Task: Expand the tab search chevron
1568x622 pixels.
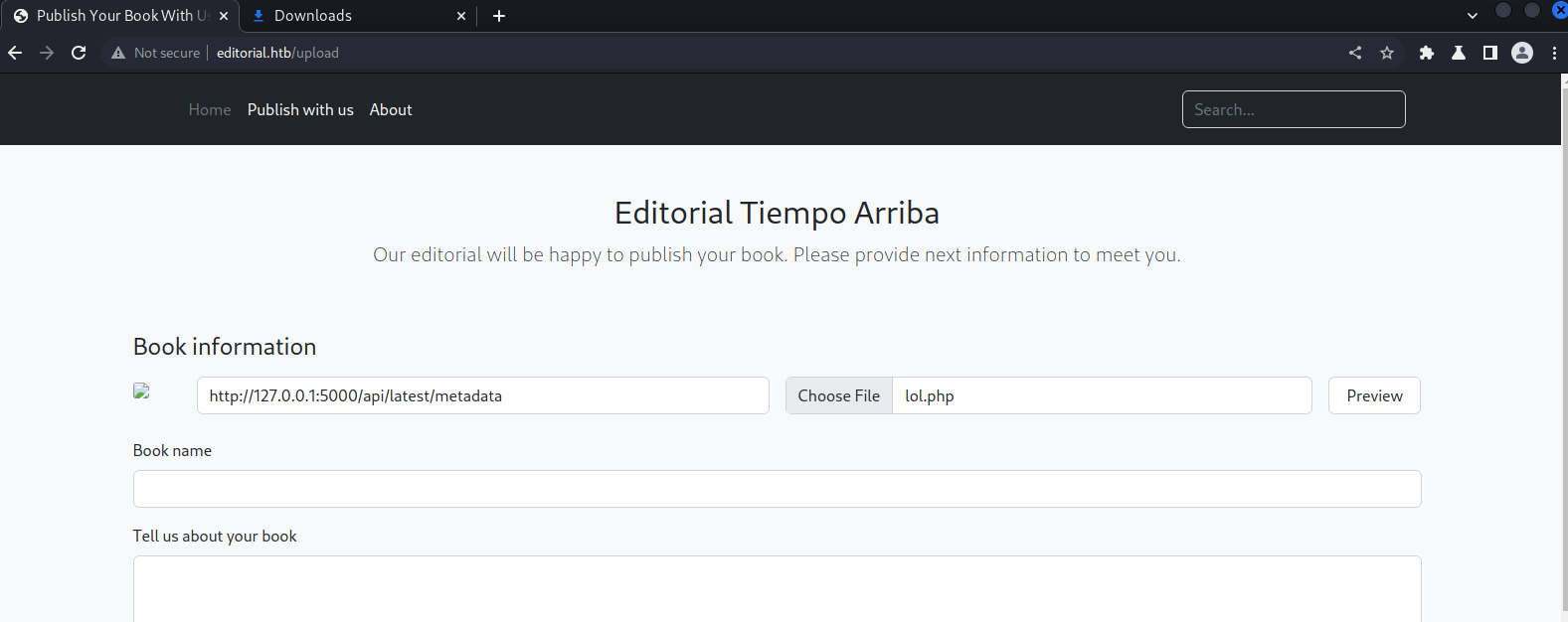Action: (x=1473, y=16)
